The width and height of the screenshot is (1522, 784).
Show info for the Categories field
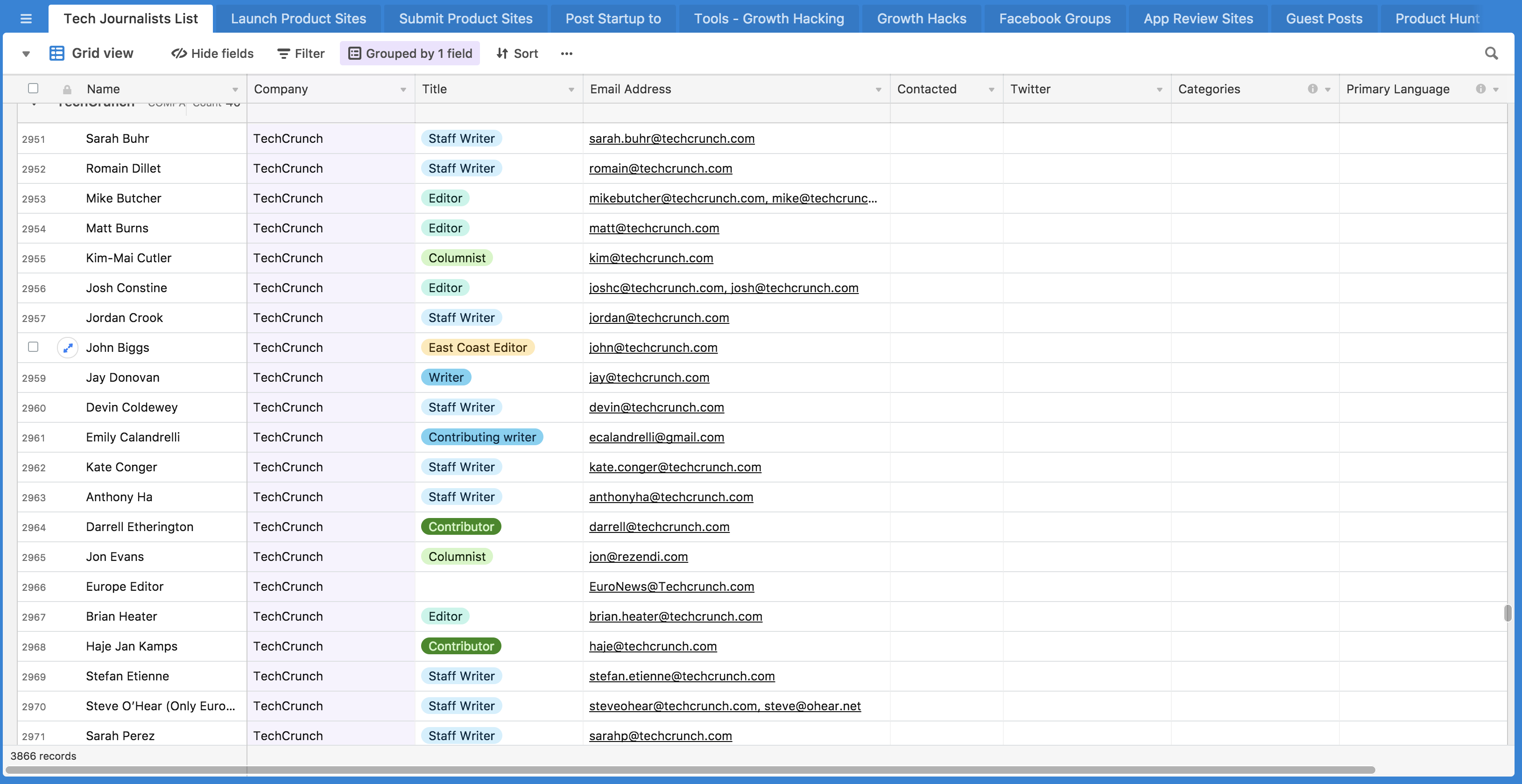(1312, 89)
